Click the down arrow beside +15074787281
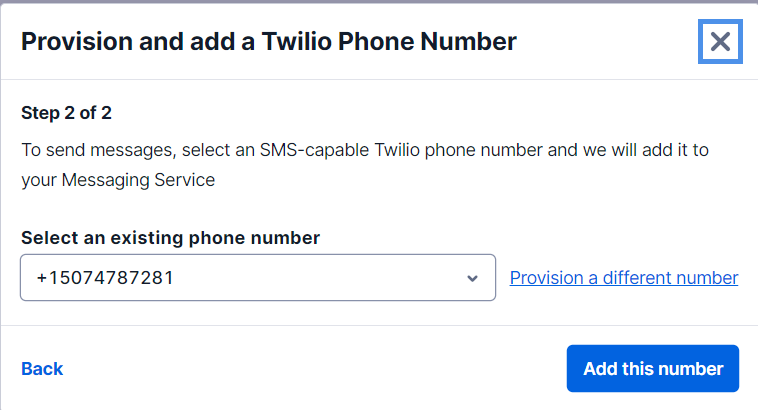Screen dimensions: 758x410 [x=472, y=278]
